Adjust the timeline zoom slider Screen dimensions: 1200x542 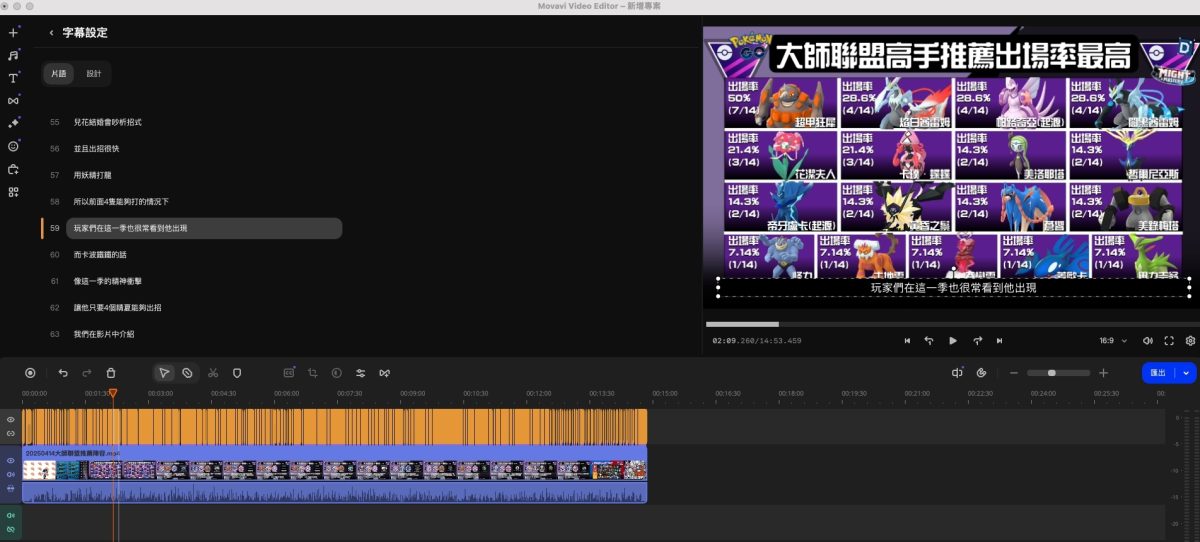click(1058, 373)
